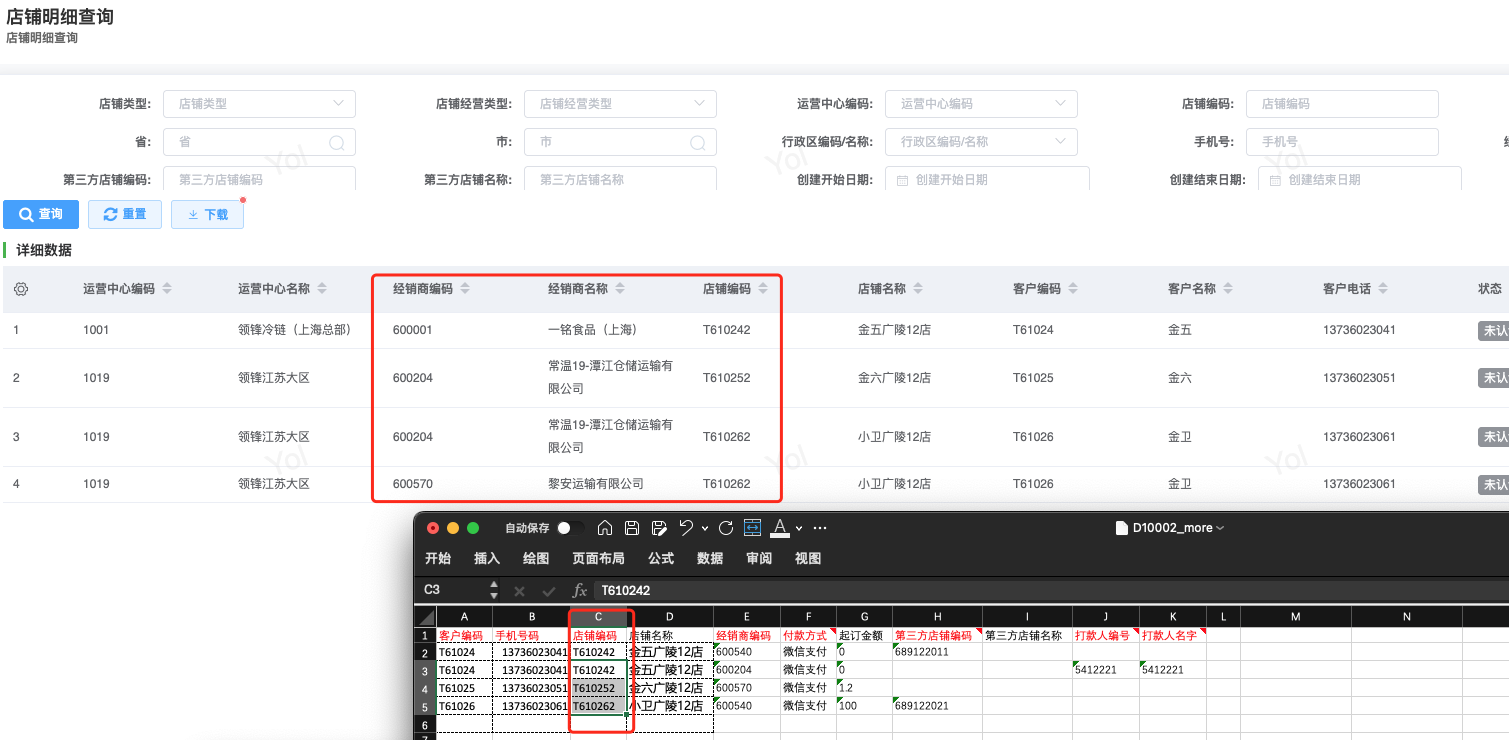
Task: Select the Excel column D header
Action: coord(669,617)
